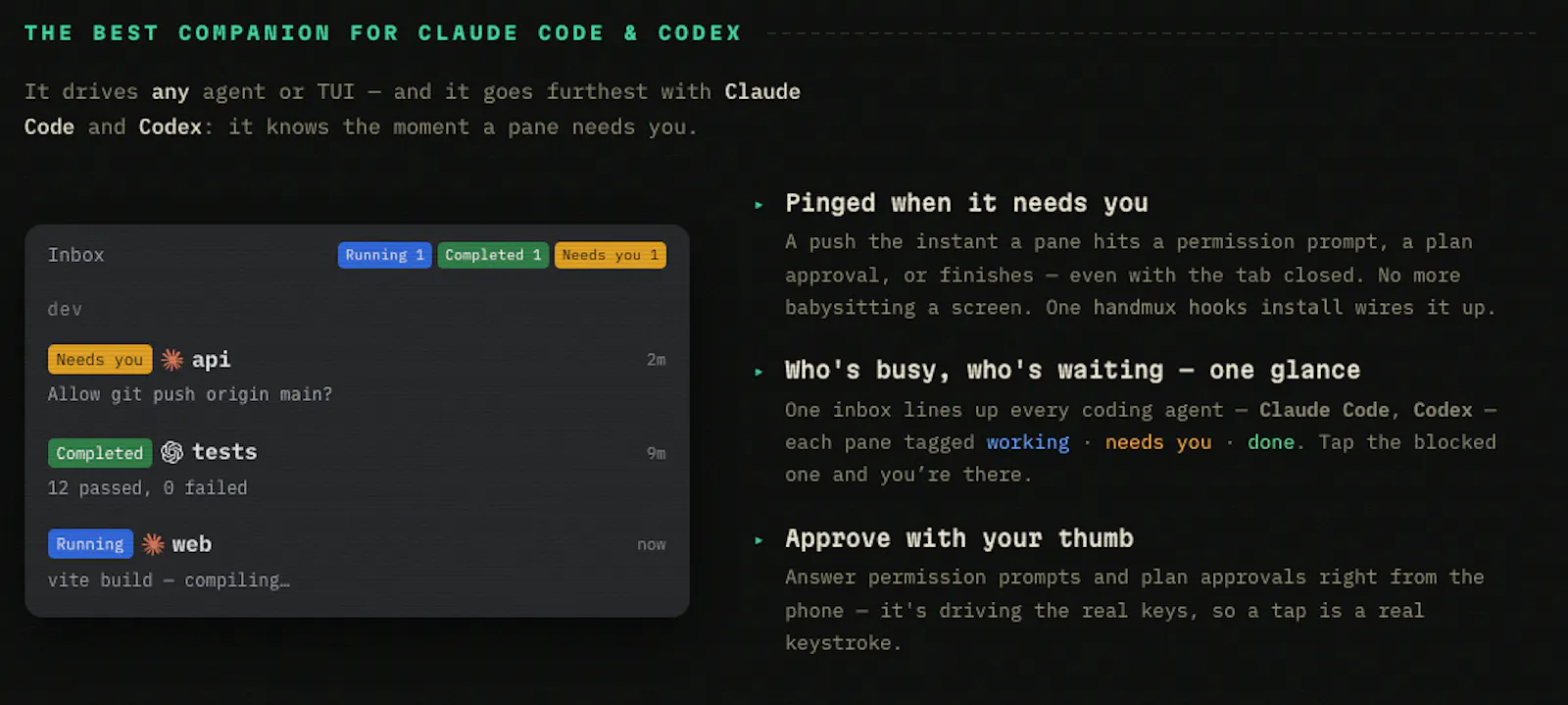Click the arrow bullet before Pinged when it needs you
1568x705 pixels.
tap(759, 205)
